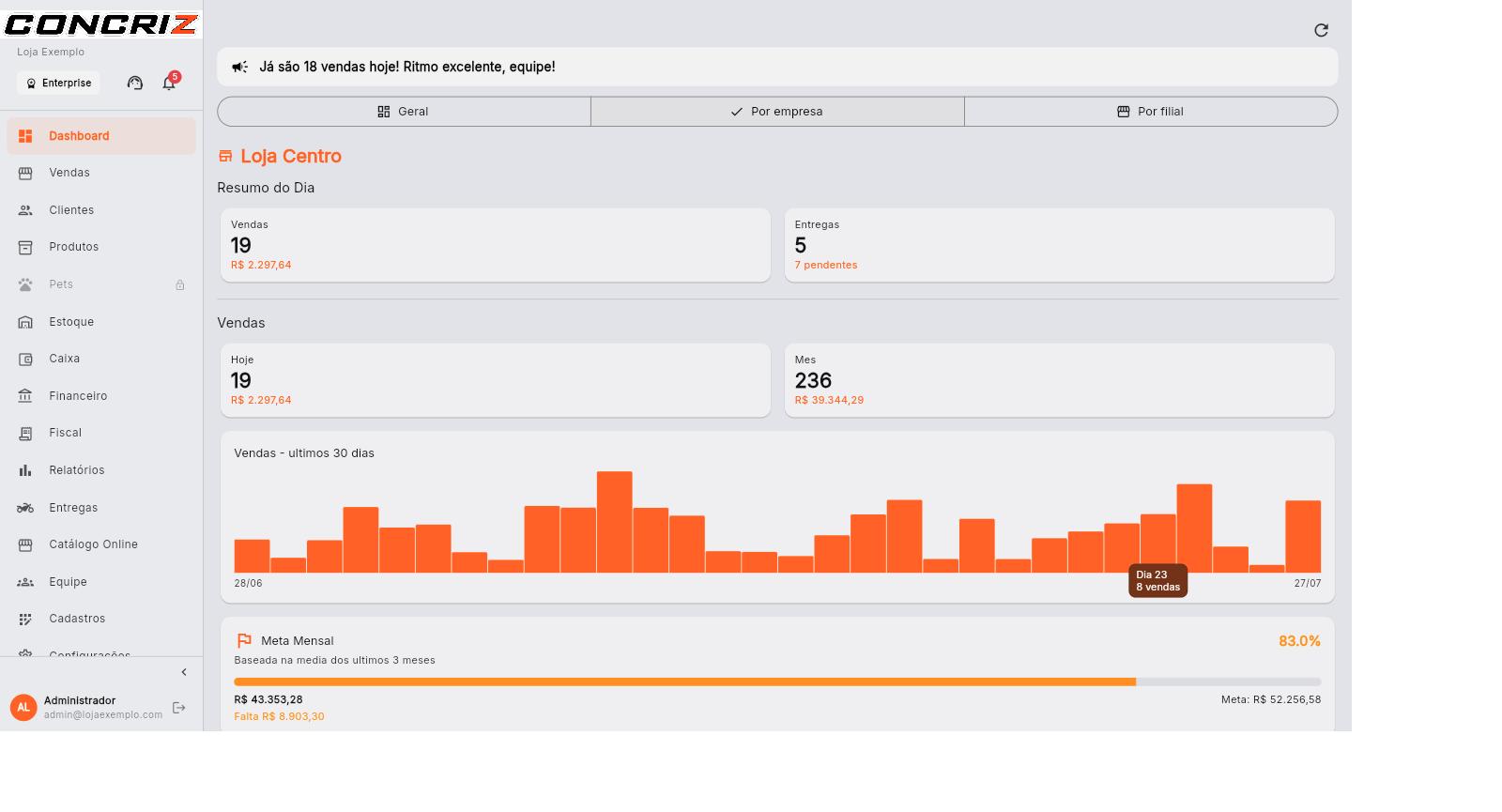Click the Vendas - ultimos 30 dias title
The height and width of the screenshot is (812, 1502).
pyautogui.click(x=304, y=452)
